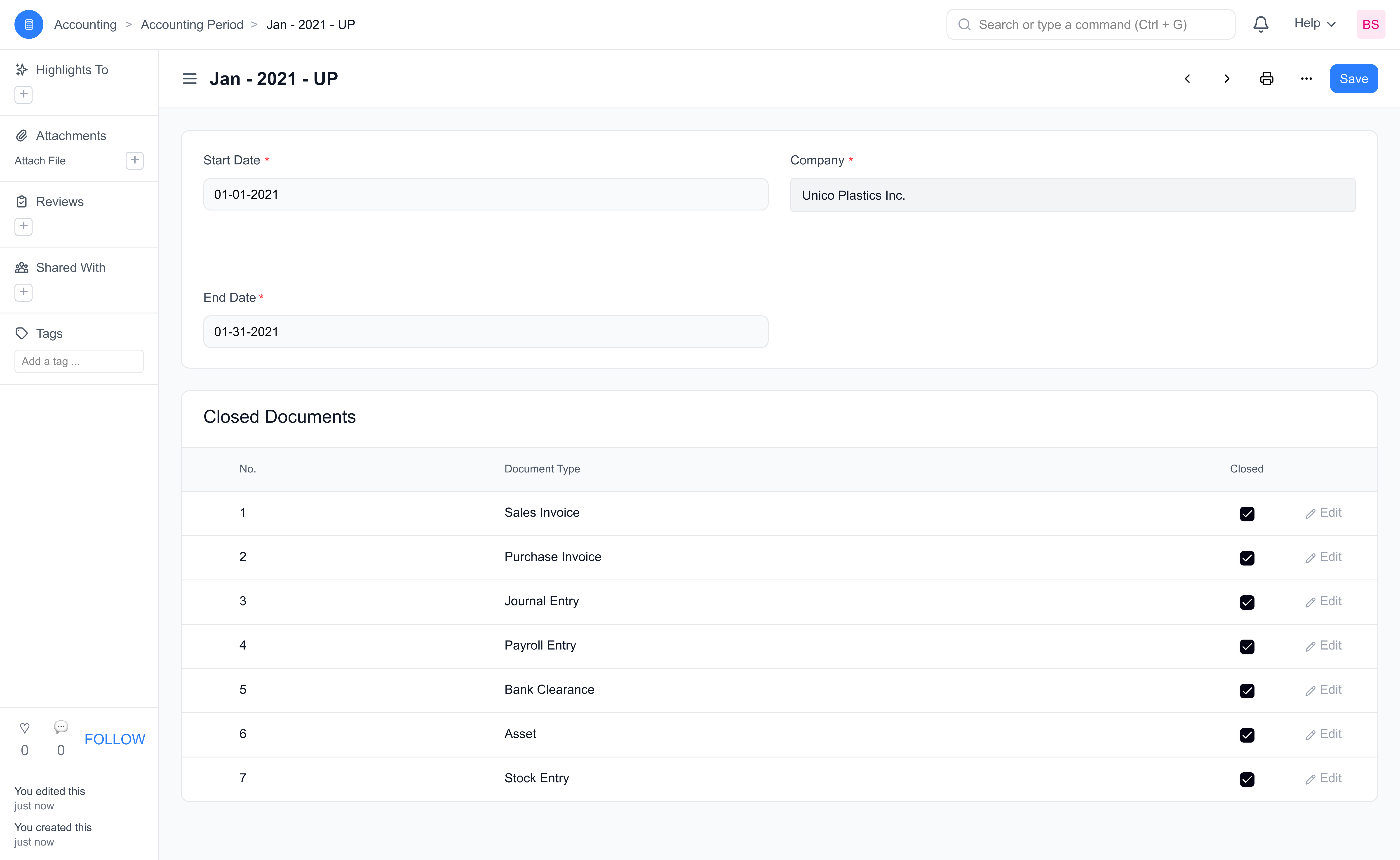Screen dimensions: 1400x860
Task: Uncheck Closed for Sales Invoice
Action: tap(1246, 514)
